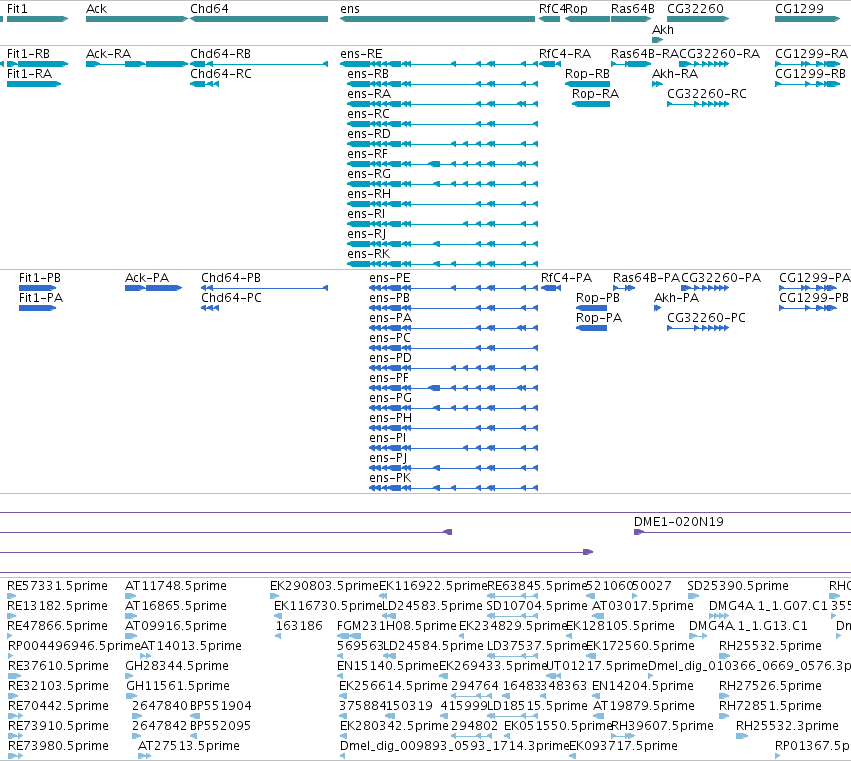
Task: Select transcript label Fit1-RA
Action: (29, 74)
